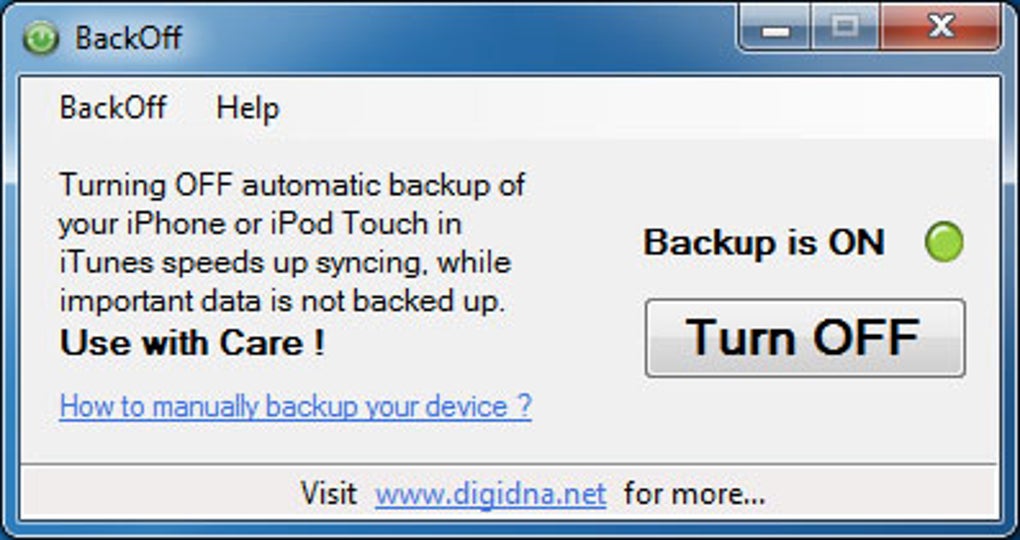Image resolution: width=1020 pixels, height=540 pixels.
Task: Minimize the BackOff window
Action: coord(775,30)
